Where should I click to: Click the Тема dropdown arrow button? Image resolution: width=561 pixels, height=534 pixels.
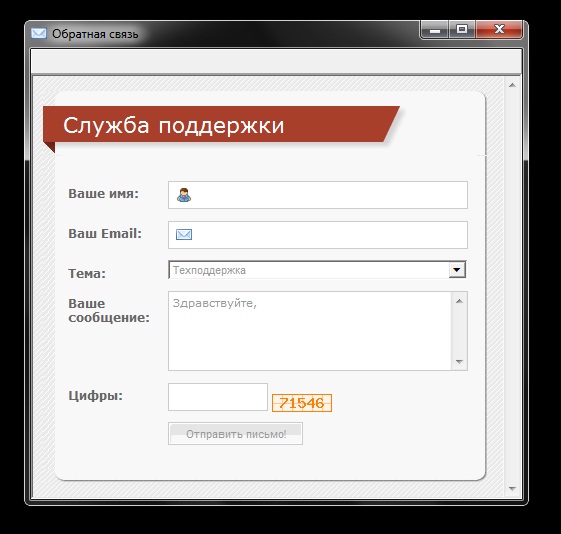457,270
